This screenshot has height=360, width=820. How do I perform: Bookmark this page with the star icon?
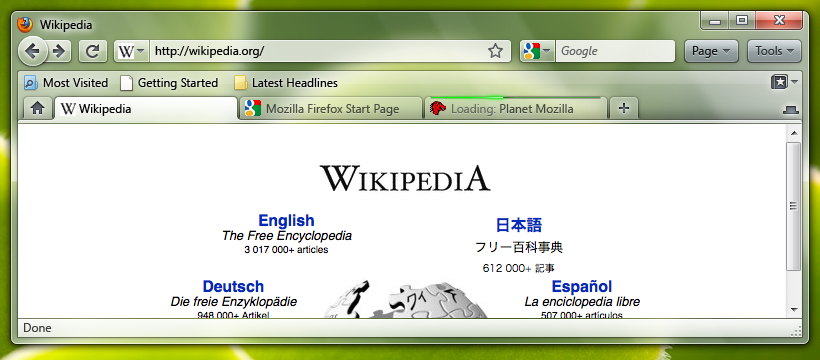coord(495,51)
